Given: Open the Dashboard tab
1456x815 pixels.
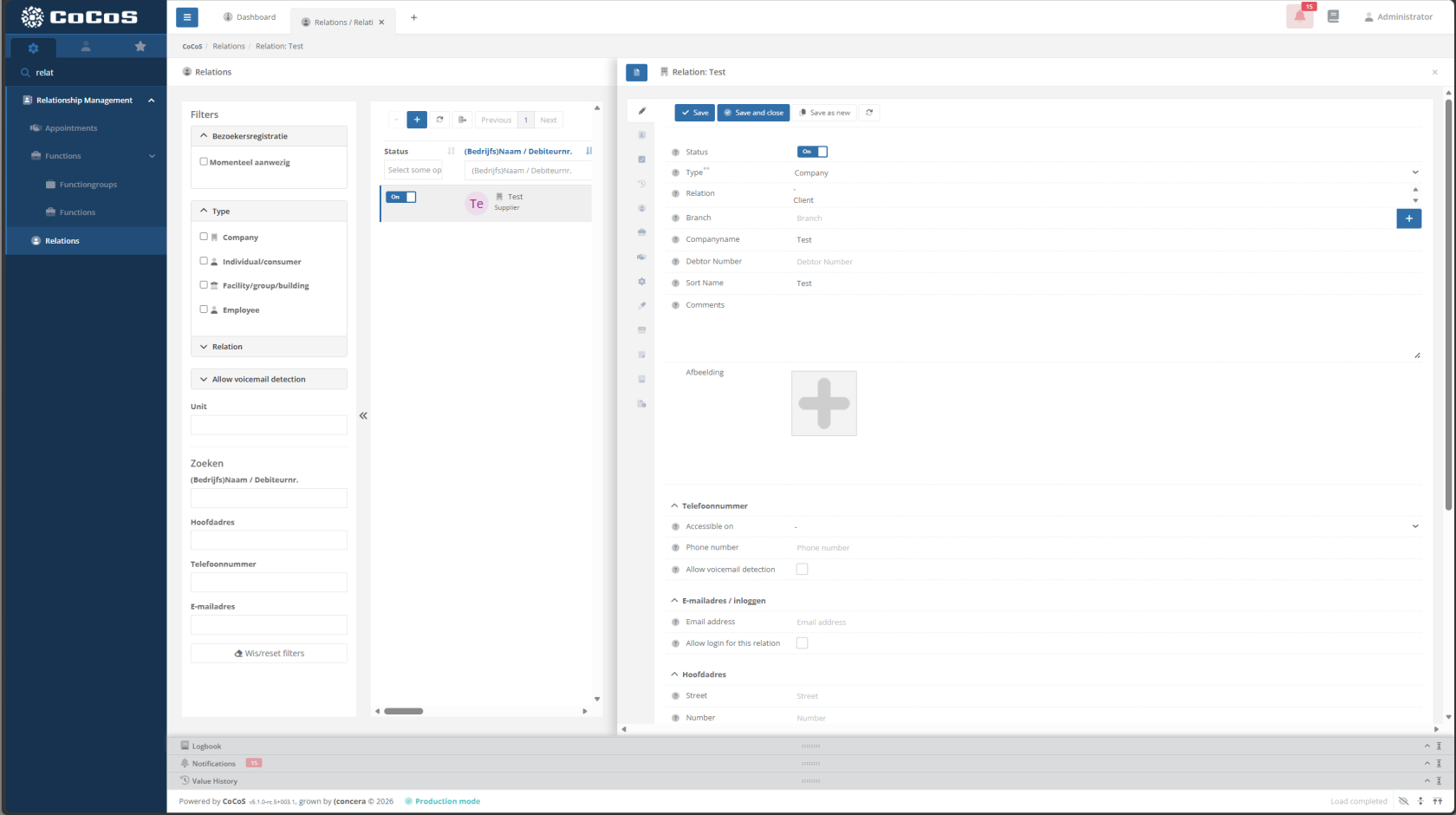Looking at the screenshot, I should [x=250, y=17].
